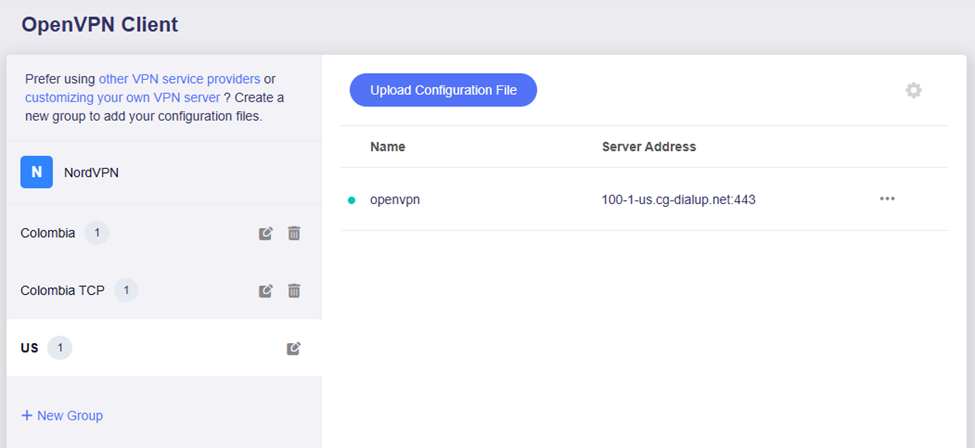Select the NordVPN provider

click(91, 172)
